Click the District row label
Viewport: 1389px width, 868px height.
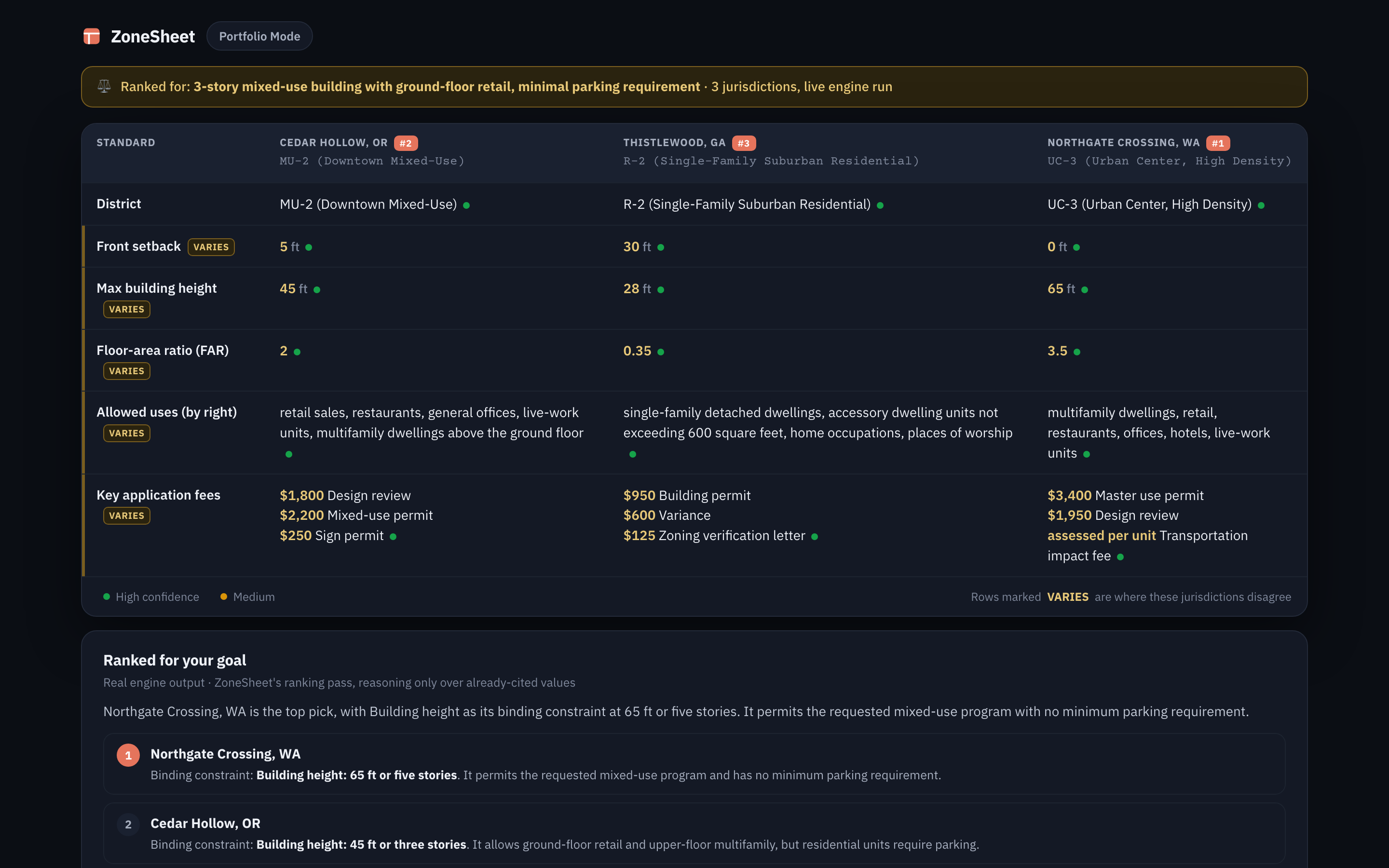pos(119,204)
